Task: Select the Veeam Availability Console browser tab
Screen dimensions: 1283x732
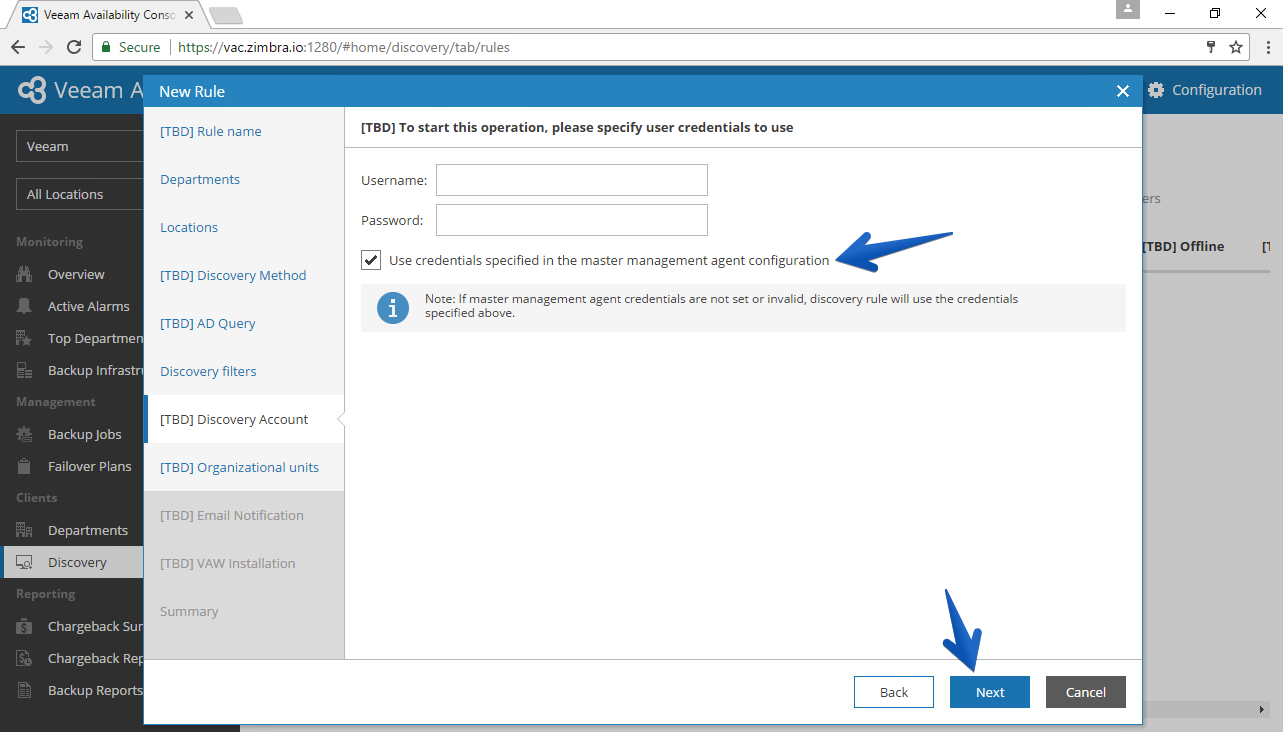Action: (108, 15)
